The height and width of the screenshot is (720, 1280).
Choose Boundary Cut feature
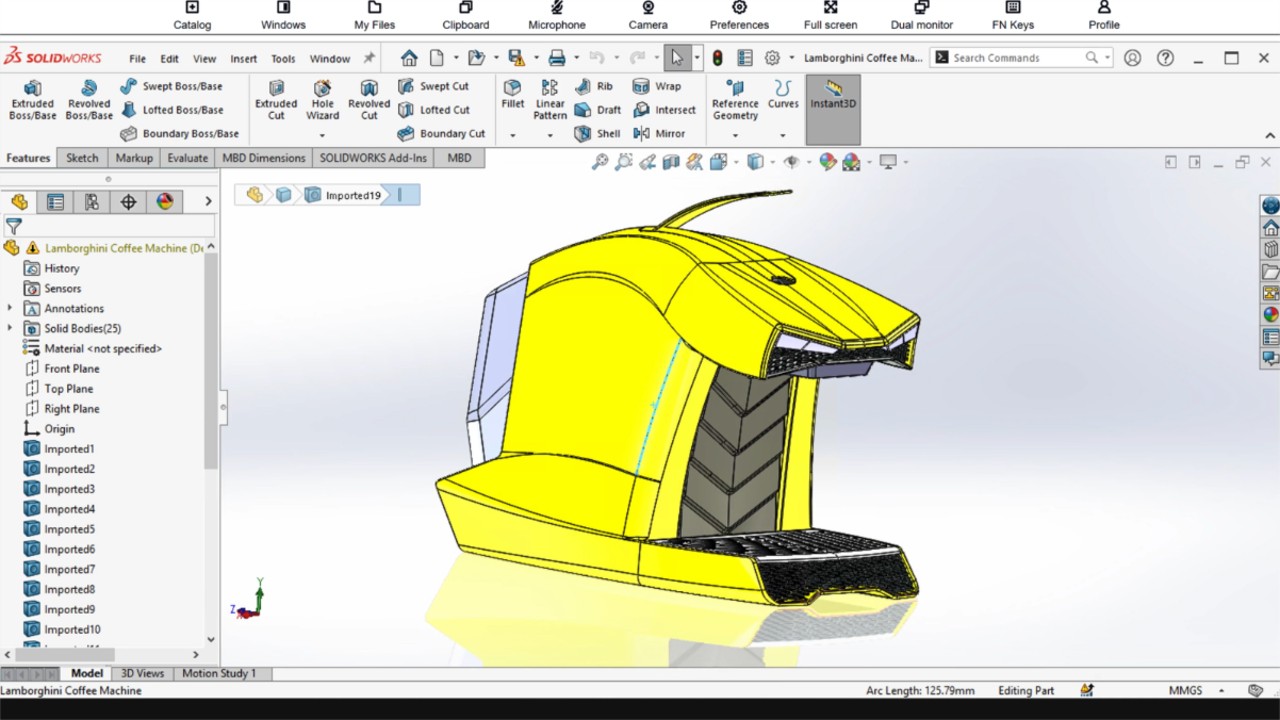pyautogui.click(x=441, y=133)
